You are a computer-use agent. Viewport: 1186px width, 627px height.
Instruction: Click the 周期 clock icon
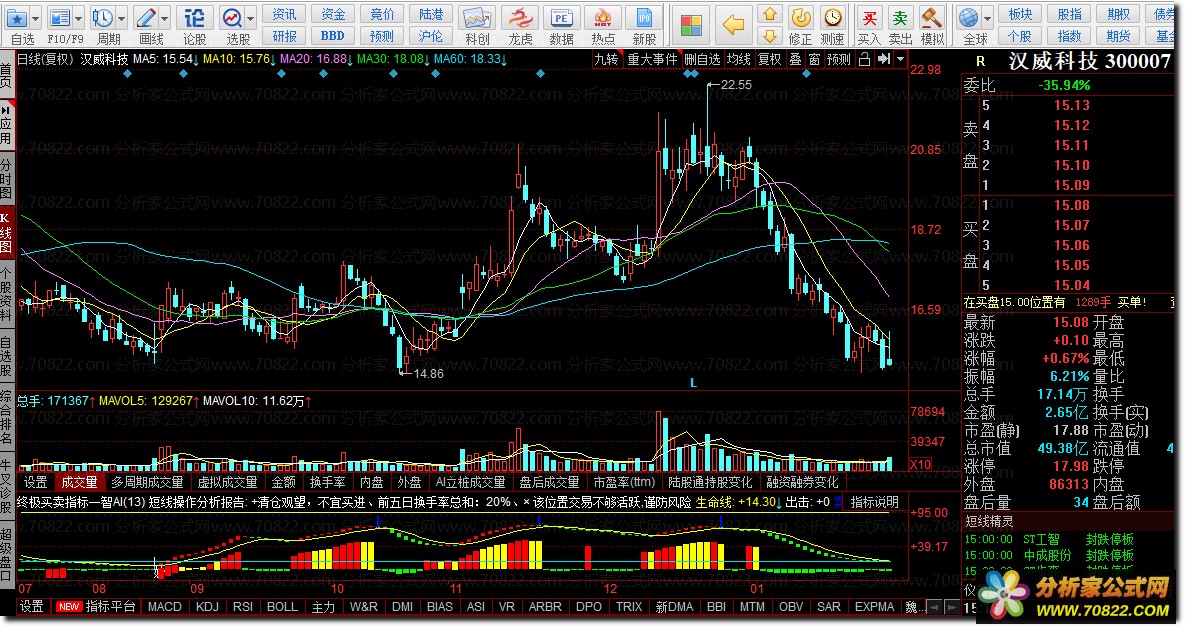click(x=102, y=18)
